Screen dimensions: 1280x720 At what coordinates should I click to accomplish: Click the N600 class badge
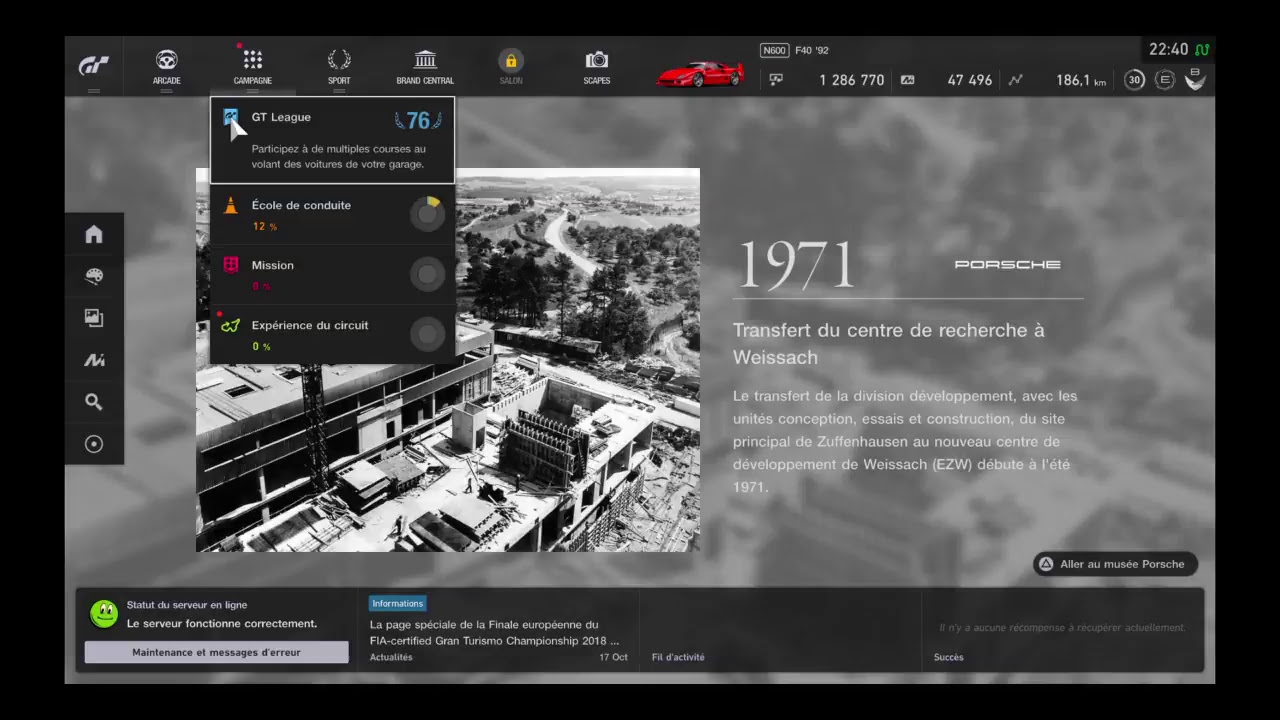(774, 50)
